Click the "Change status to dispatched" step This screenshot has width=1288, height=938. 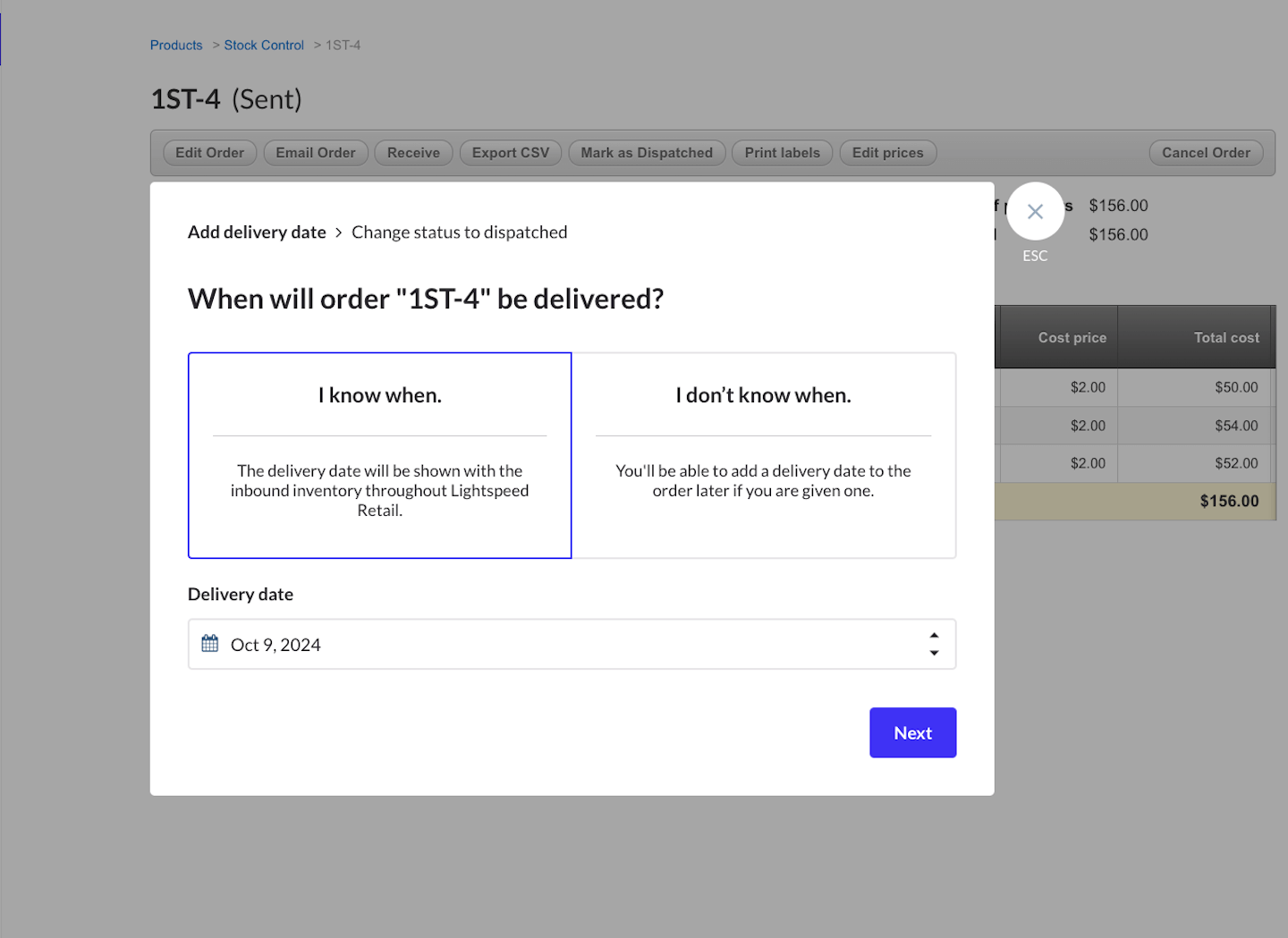pyautogui.click(x=459, y=232)
